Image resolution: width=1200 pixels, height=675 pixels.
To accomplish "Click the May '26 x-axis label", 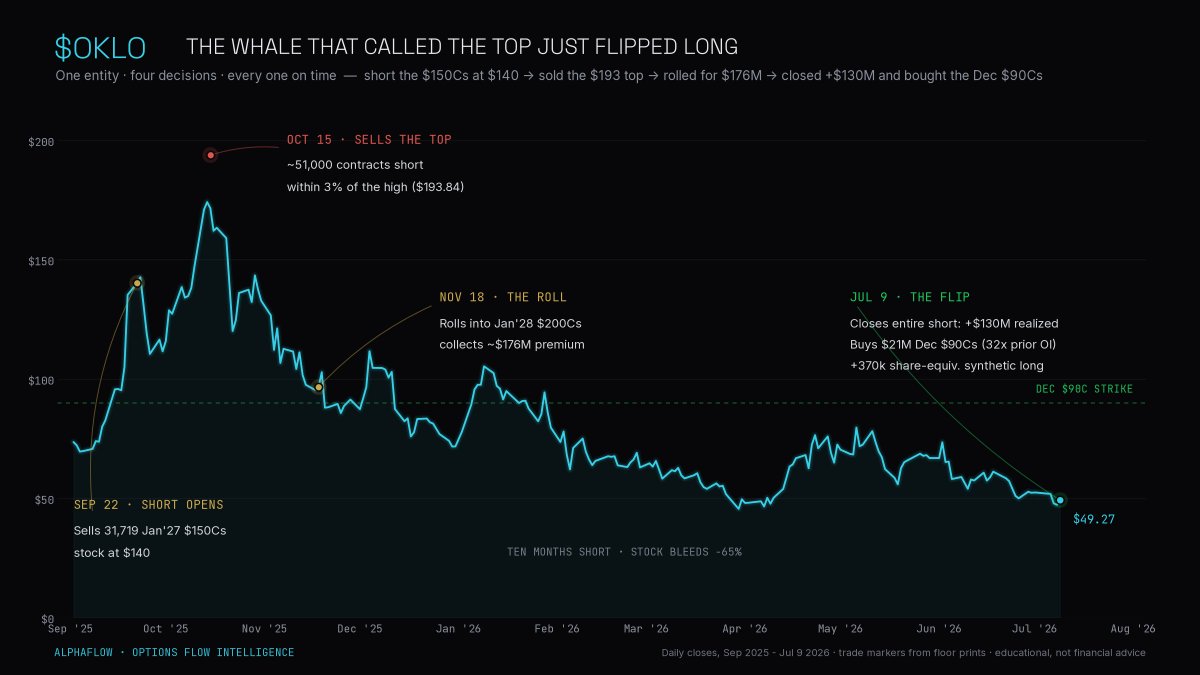I will 840,630.
